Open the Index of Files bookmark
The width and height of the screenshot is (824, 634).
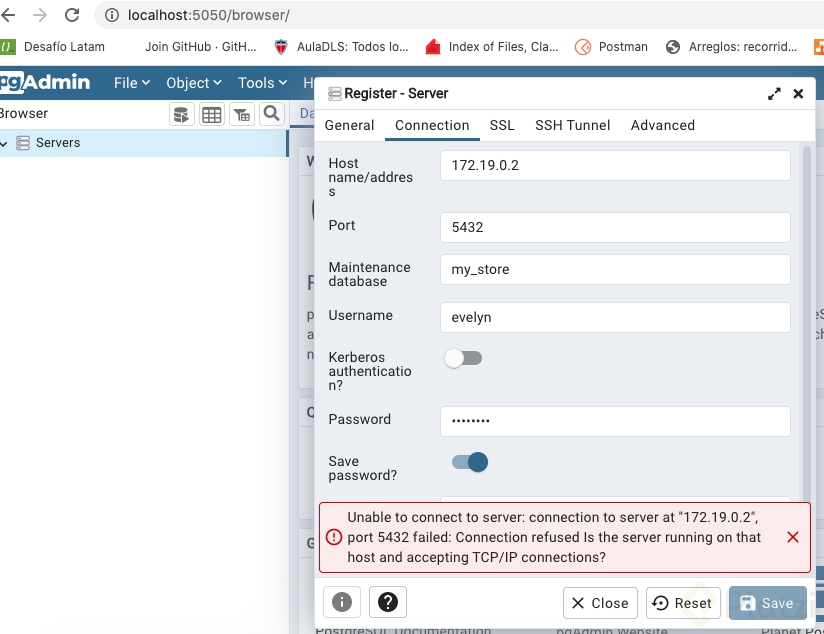point(492,47)
